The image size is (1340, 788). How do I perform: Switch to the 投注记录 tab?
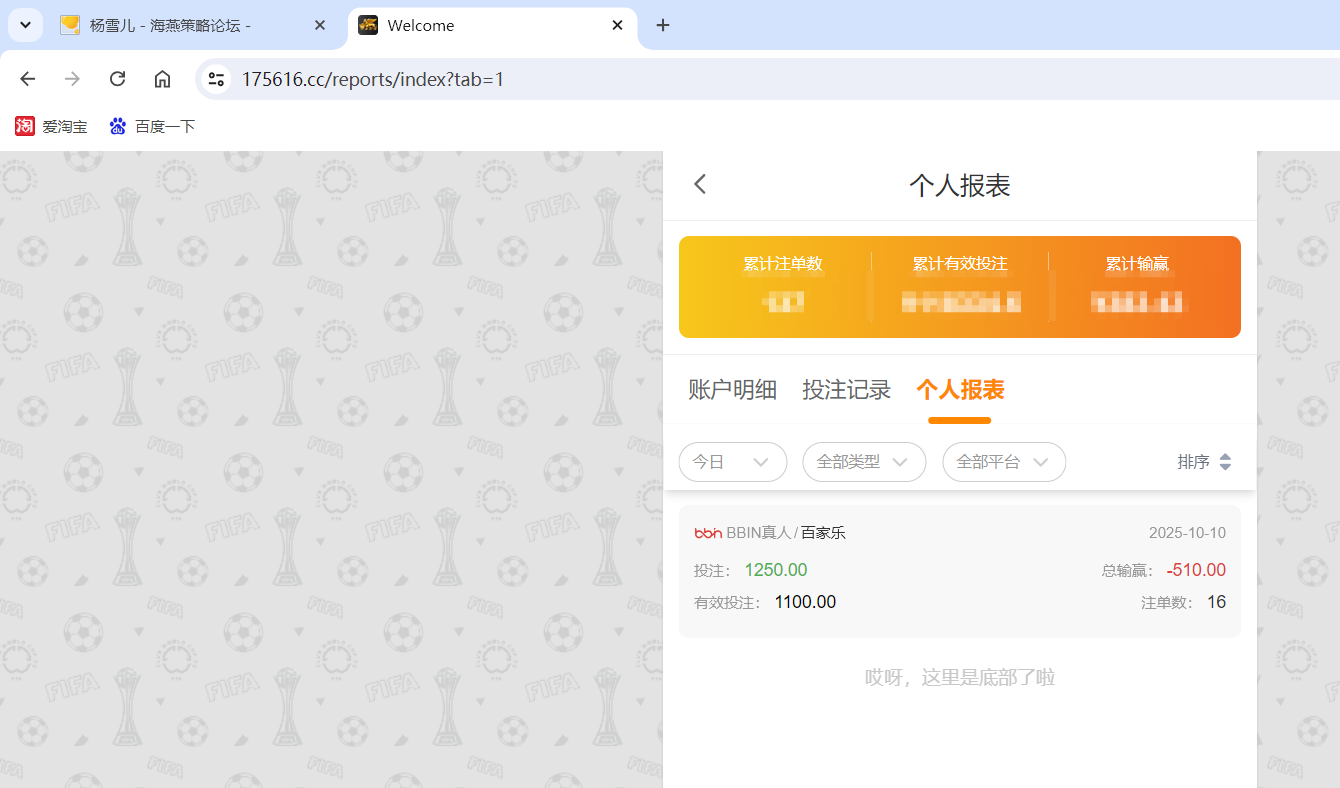click(847, 390)
